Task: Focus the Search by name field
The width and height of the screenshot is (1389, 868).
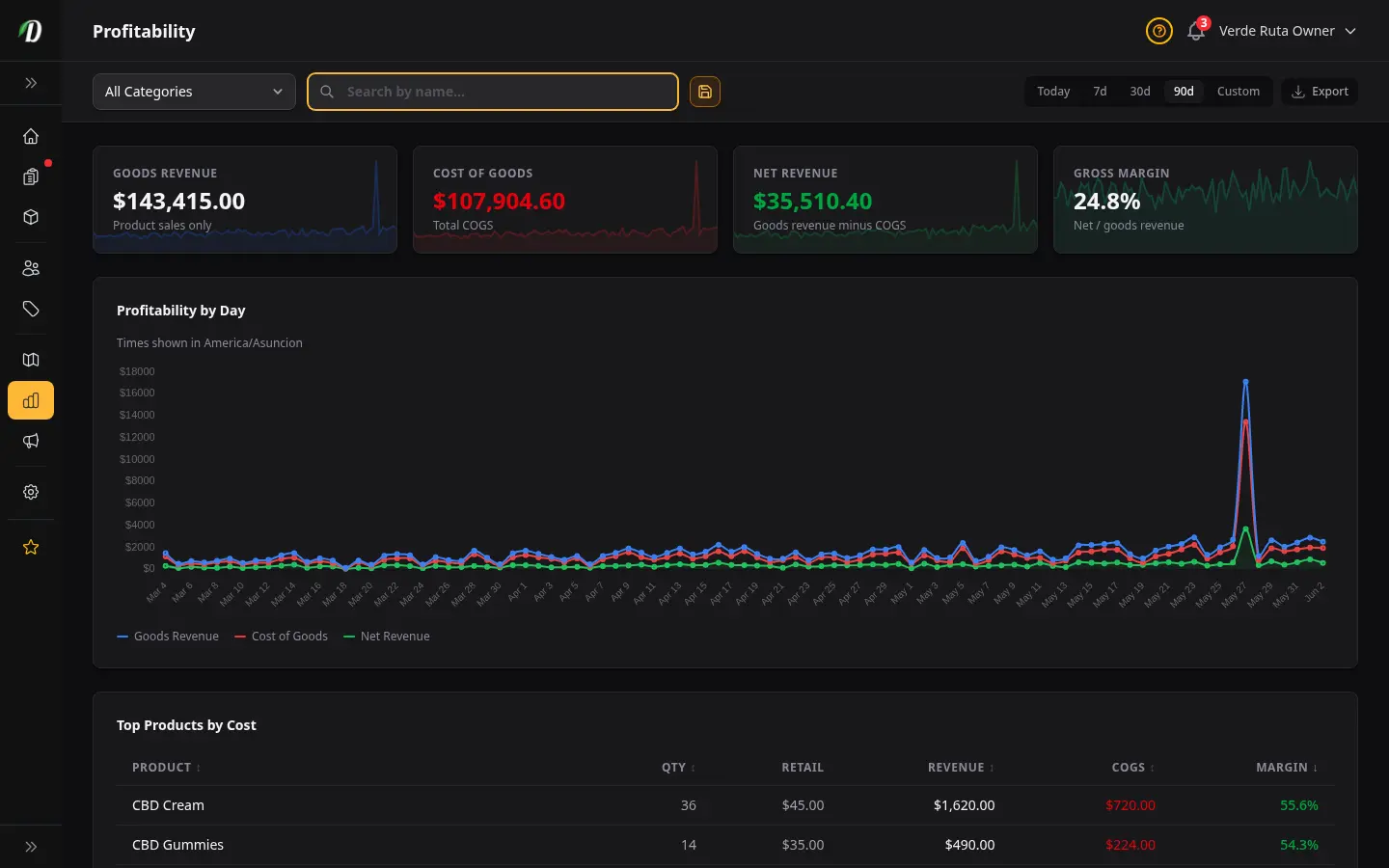Action: 493,92
